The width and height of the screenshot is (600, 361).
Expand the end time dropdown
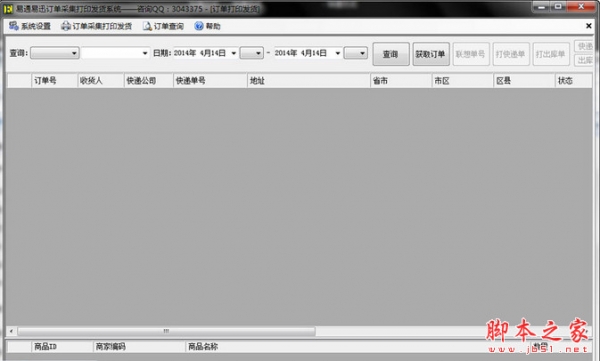coord(362,53)
